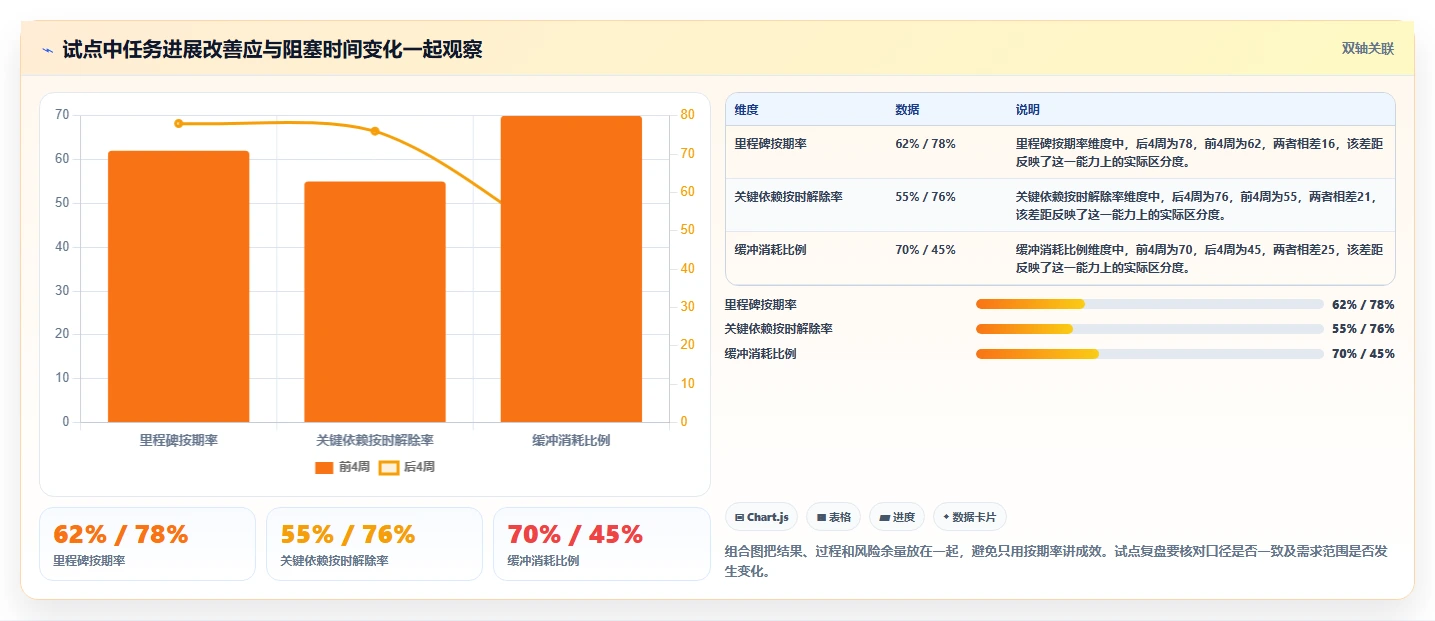The width and height of the screenshot is (1435, 621).
Task: Click table value 70% / 45%
Action: 925,250
